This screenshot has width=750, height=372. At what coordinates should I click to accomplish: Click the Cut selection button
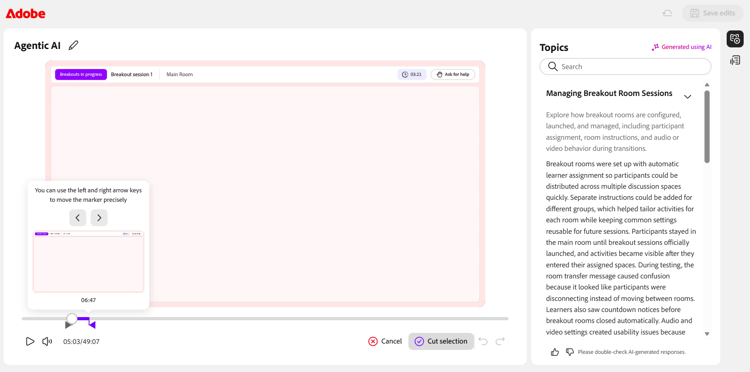coord(441,341)
